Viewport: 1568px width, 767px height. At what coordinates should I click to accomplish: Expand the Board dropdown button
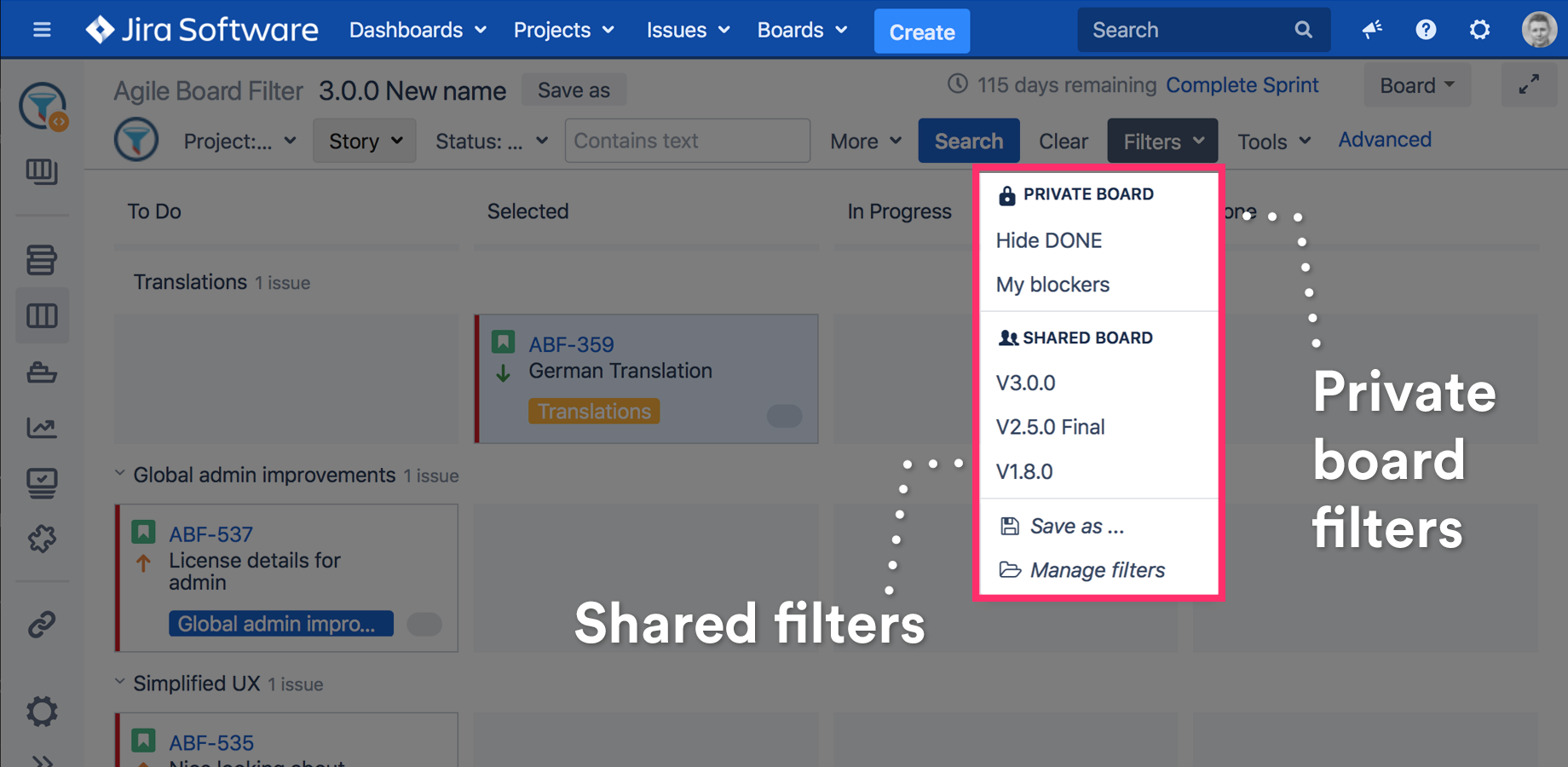(1416, 86)
